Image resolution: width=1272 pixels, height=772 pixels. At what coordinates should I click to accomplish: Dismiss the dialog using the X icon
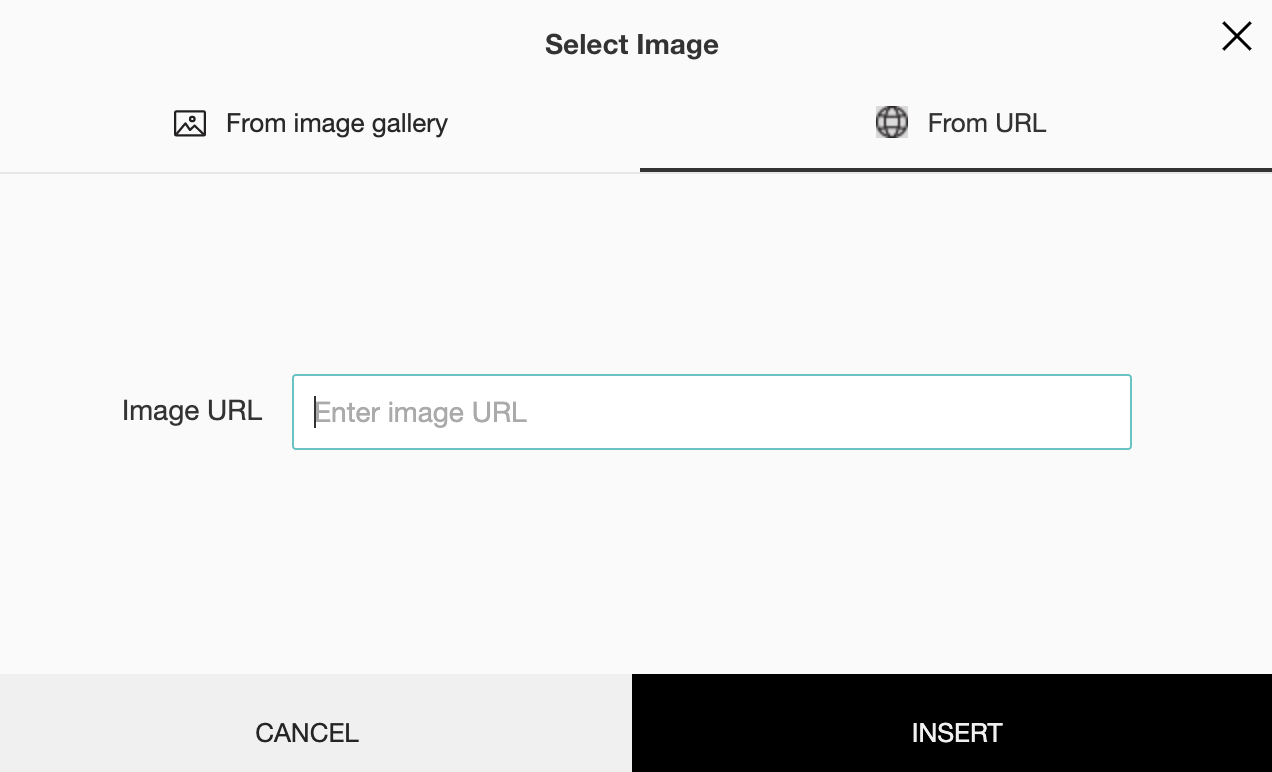[1236, 37]
